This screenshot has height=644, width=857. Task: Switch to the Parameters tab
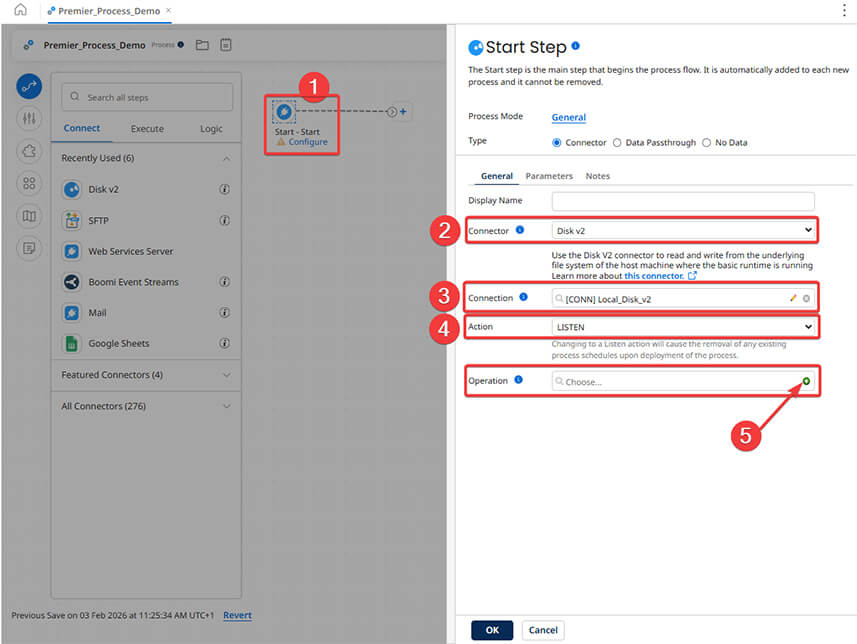click(x=549, y=175)
